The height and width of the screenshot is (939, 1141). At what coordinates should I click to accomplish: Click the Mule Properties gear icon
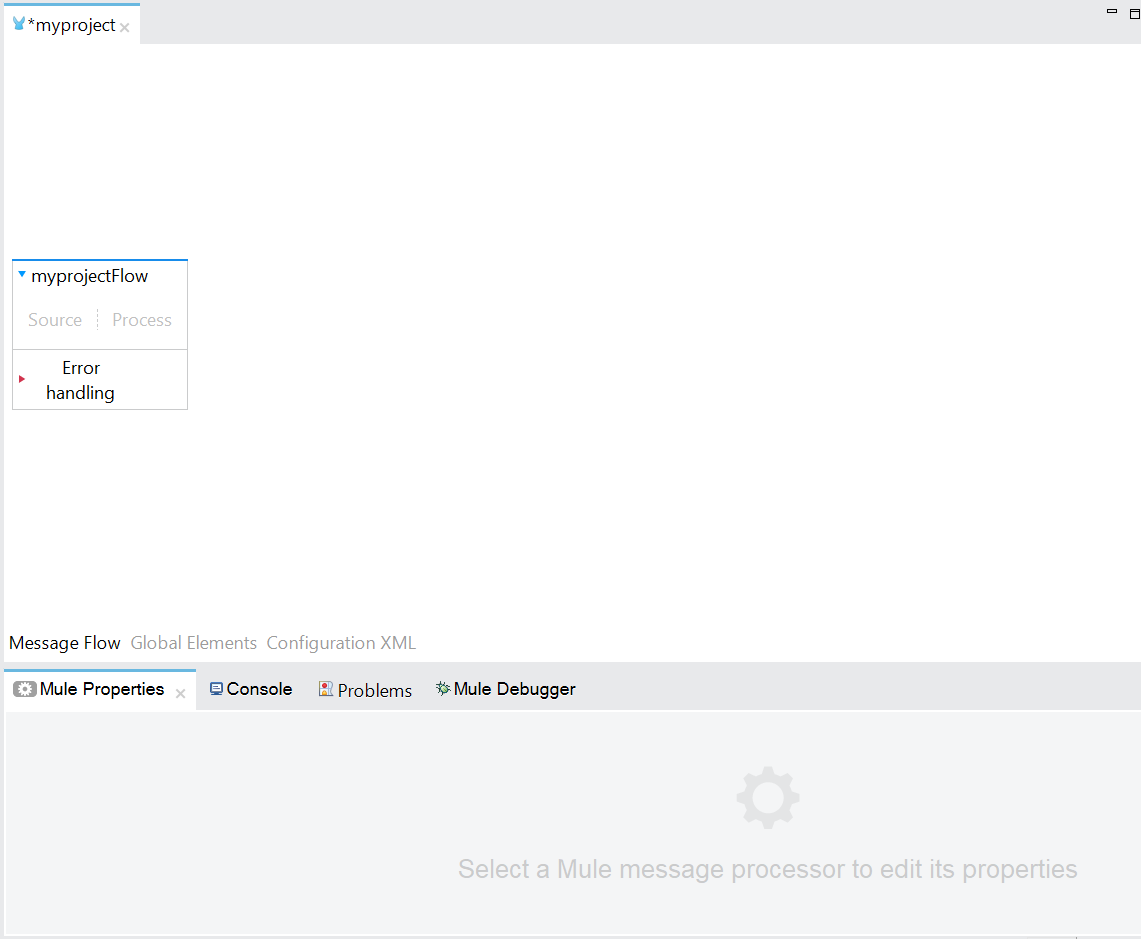pos(25,689)
